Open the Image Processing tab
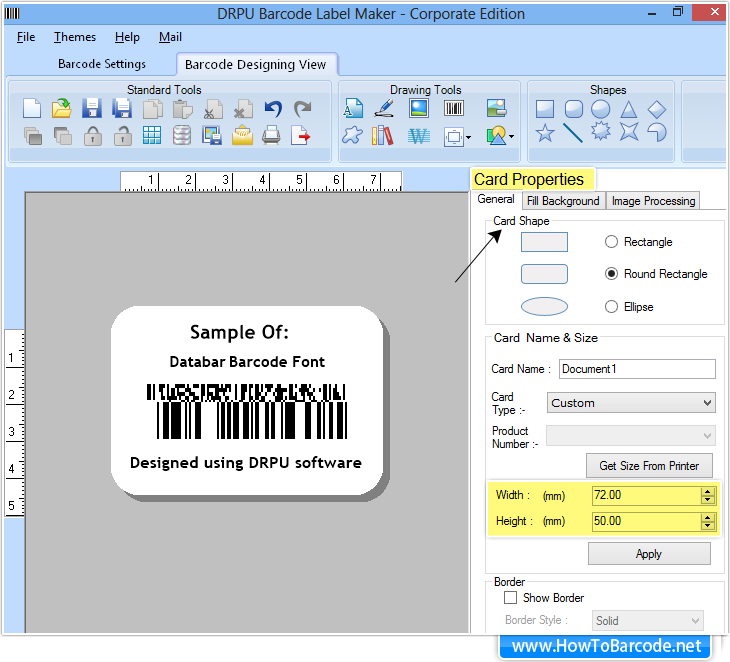The height and width of the screenshot is (662, 730). coord(653,201)
